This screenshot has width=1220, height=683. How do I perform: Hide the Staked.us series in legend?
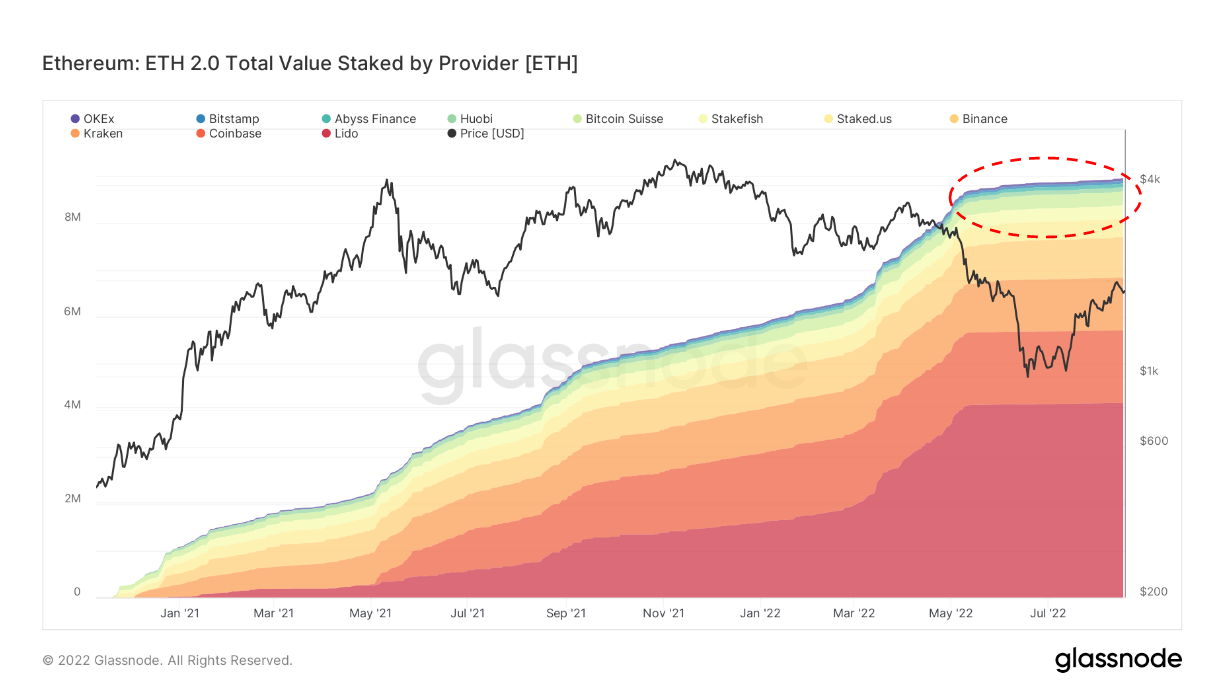click(x=865, y=119)
